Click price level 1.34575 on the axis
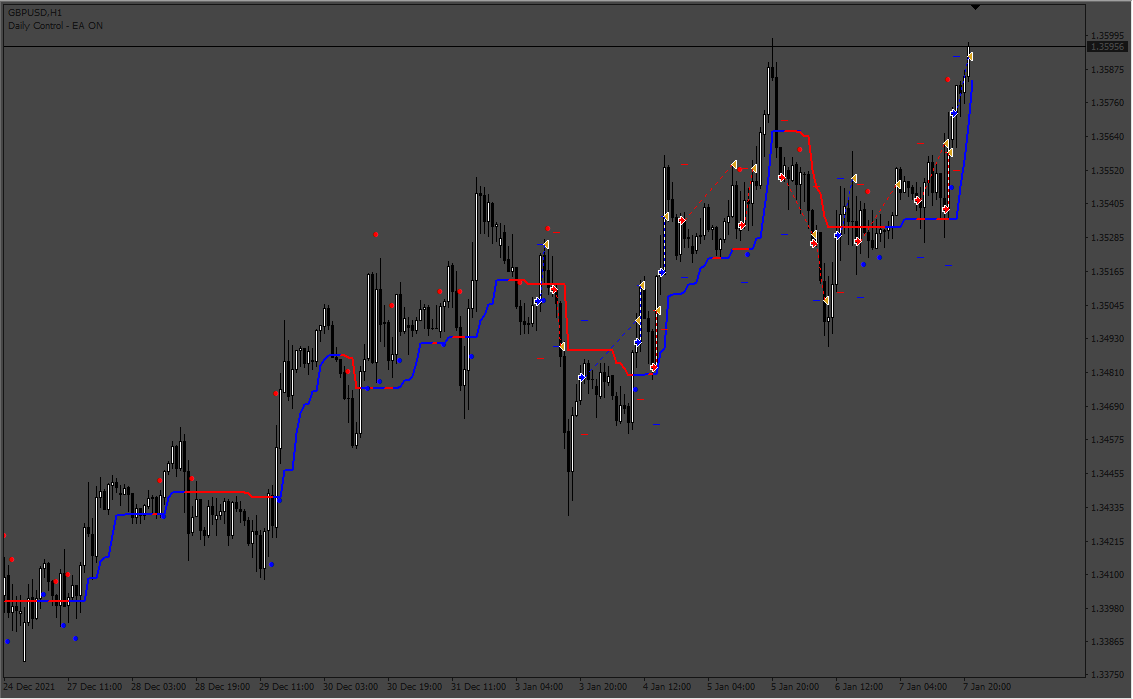Image resolution: width=1133 pixels, height=699 pixels. 1107,440
